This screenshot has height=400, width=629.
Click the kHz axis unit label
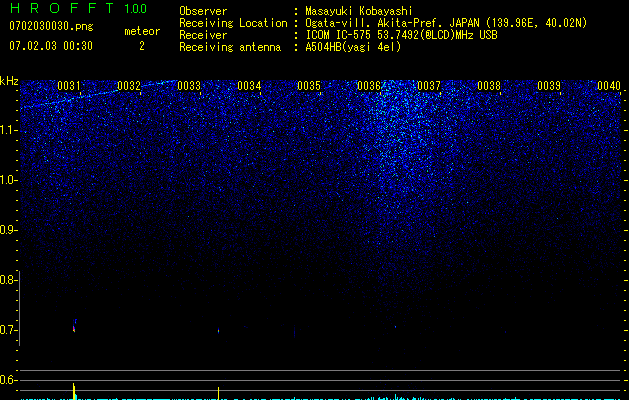click(x=9, y=81)
